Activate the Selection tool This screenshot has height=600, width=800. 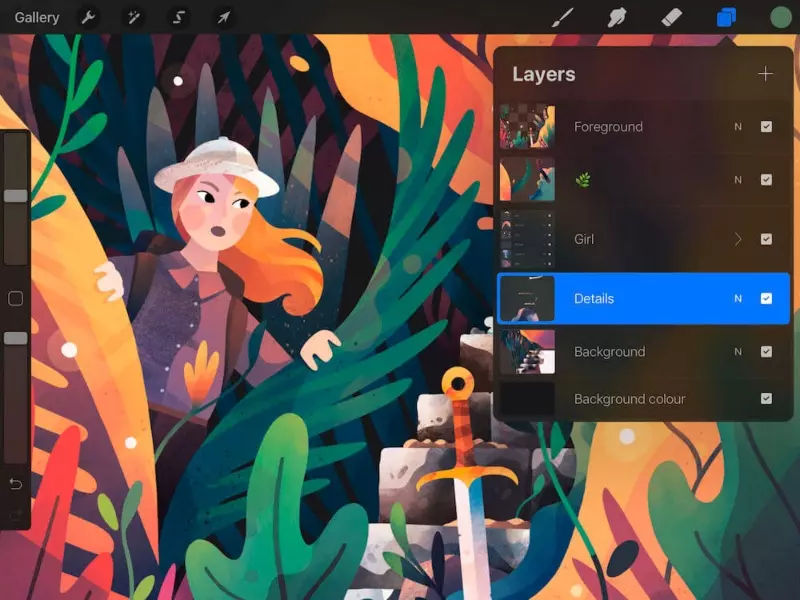coord(179,17)
